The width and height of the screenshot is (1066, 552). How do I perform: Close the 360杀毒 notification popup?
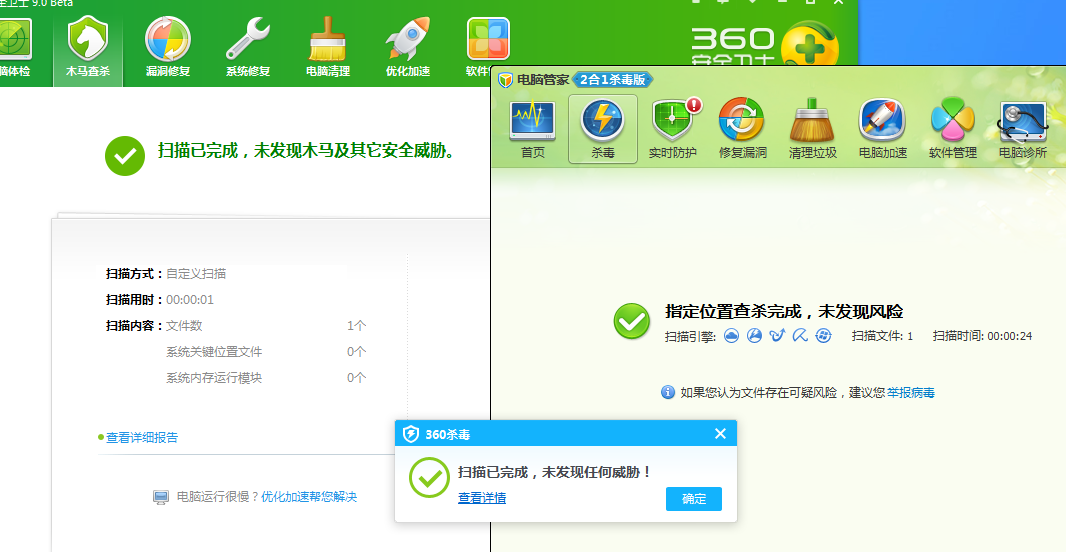tap(721, 434)
